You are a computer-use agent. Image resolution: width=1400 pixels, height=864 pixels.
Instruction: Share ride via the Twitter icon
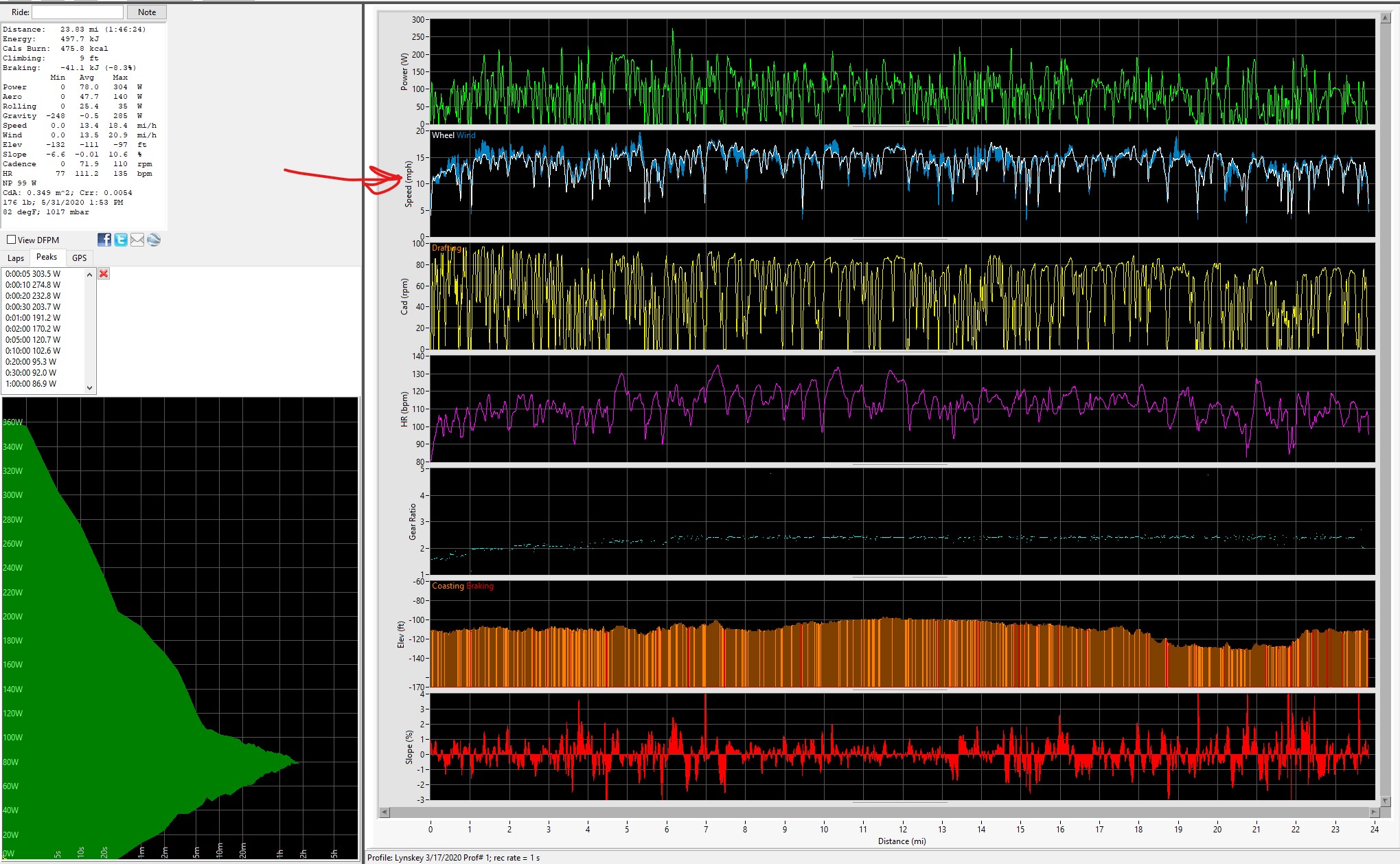(x=121, y=240)
